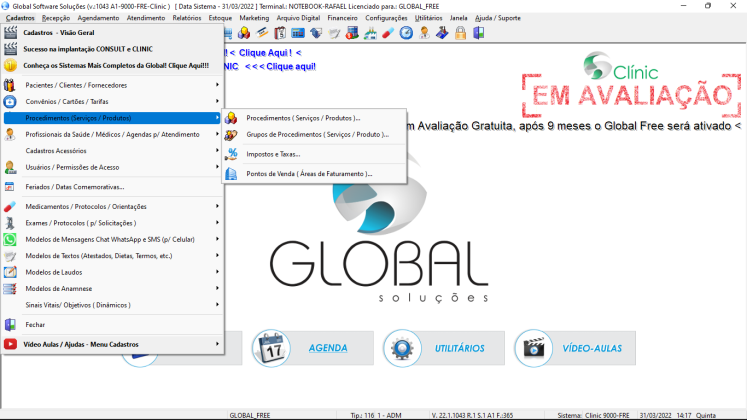This screenshot has width=747, height=420.
Task: Open the calendar clipboard toolbar icon
Action: tap(280, 33)
